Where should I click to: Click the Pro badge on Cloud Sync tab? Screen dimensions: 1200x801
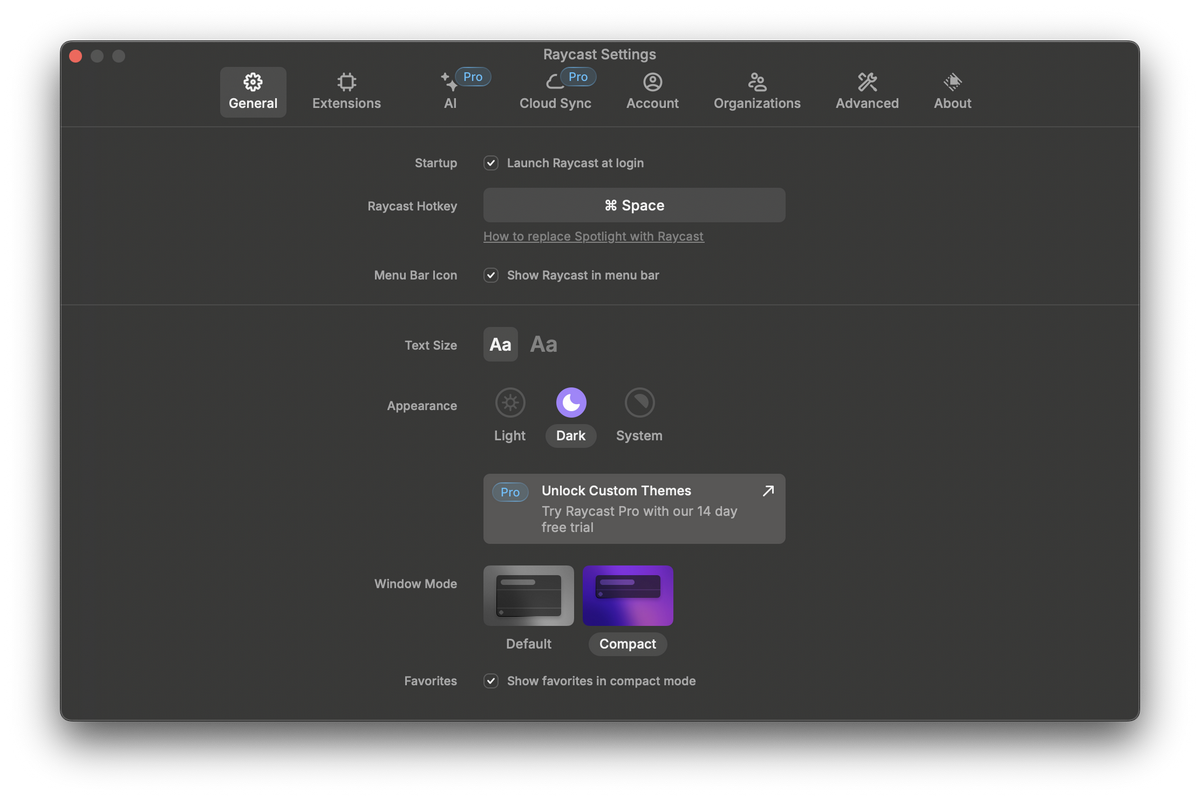click(x=578, y=77)
